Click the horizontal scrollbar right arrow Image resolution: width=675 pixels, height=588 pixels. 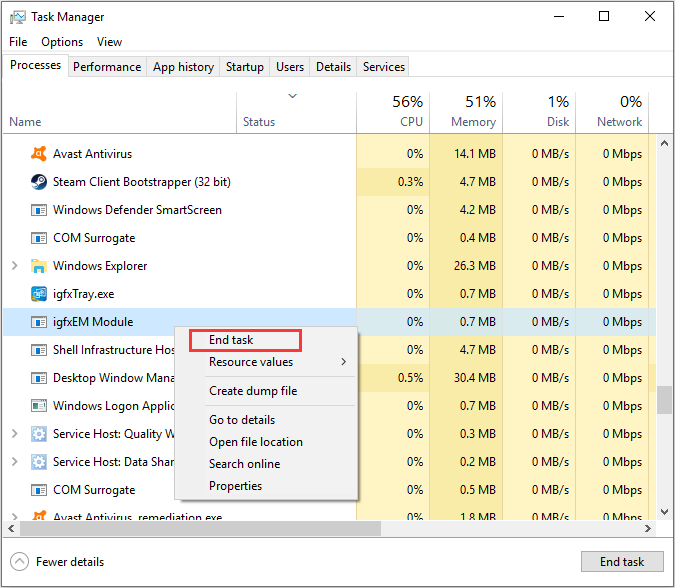pos(648,529)
